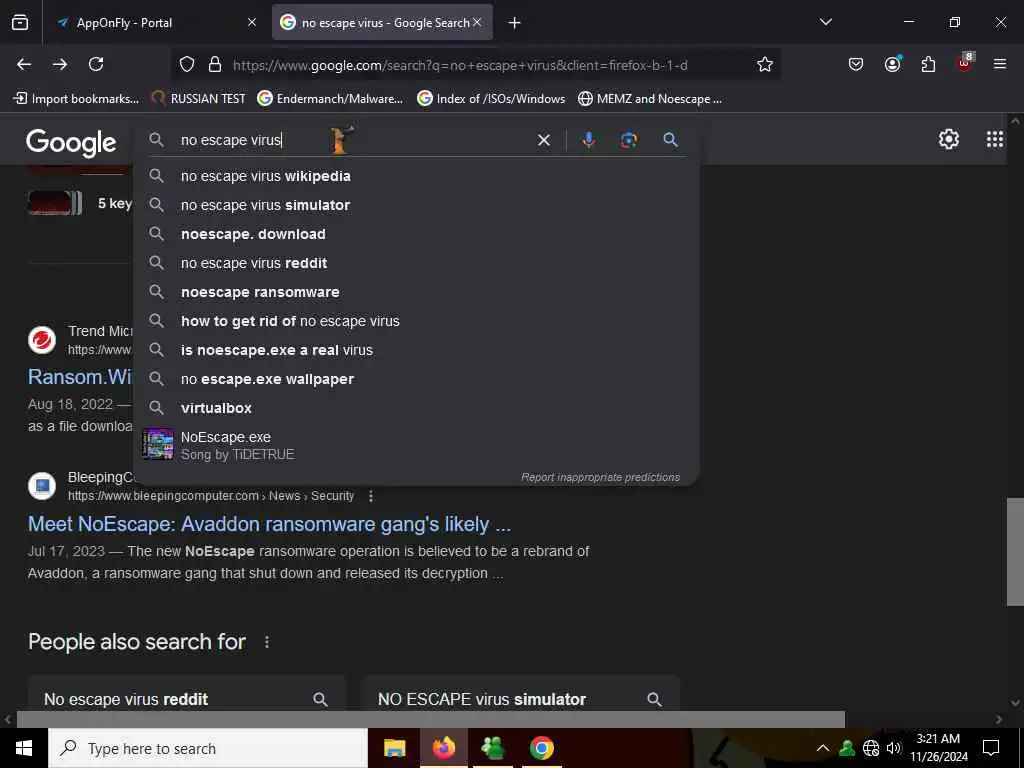Screen dimensions: 1024x768
Task: Switch to Firefox taskbar icon
Action: click(444, 748)
